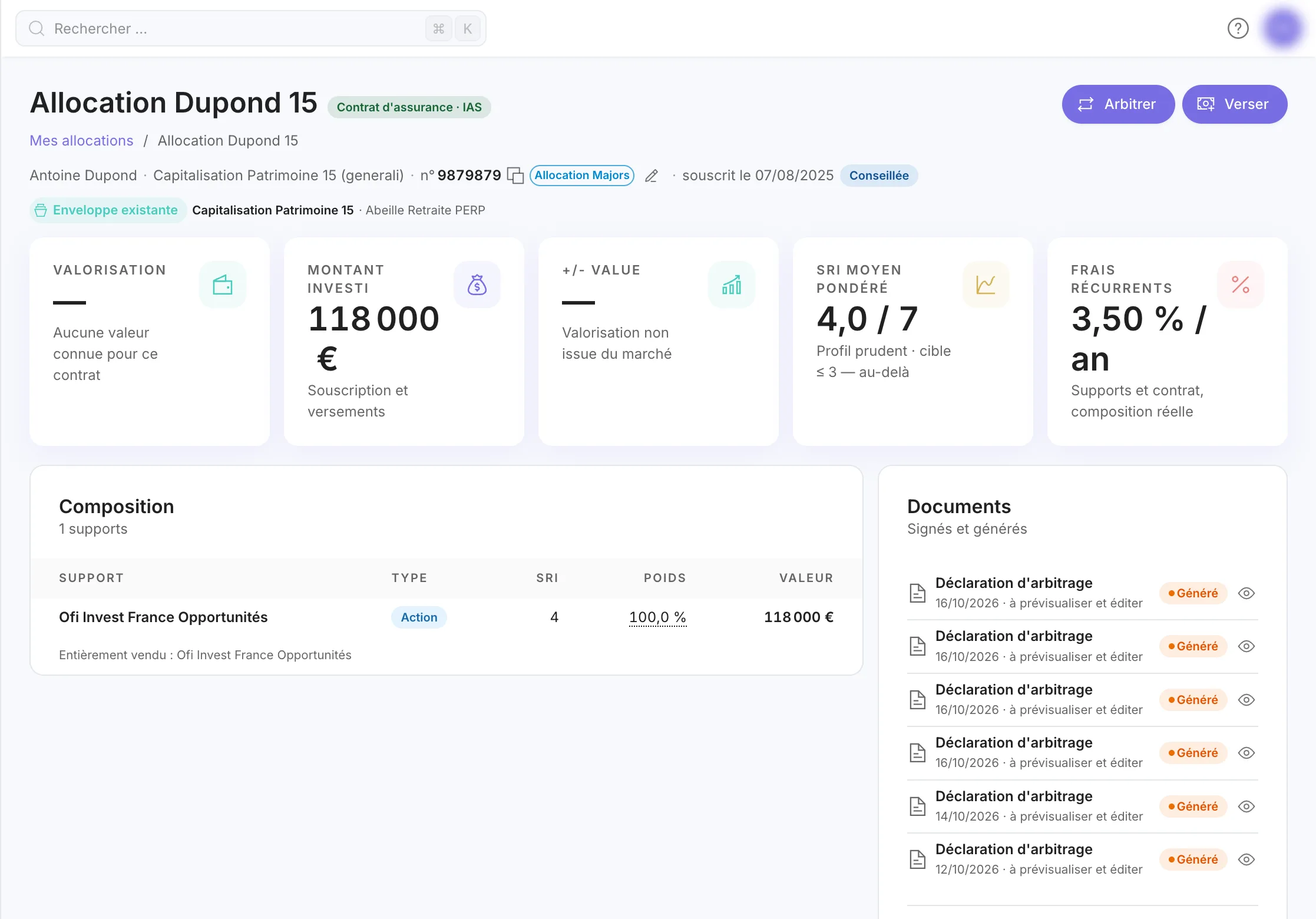The width and height of the screenshot is (1316, 919).
Task: Click the TYPE column header
Action: click(x=409, y=578)
